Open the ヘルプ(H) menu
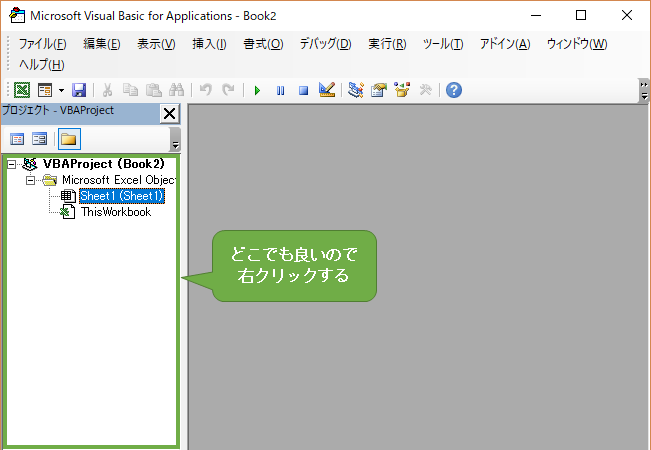The width and height of the screenshot is (651, 450). [42, 65]
